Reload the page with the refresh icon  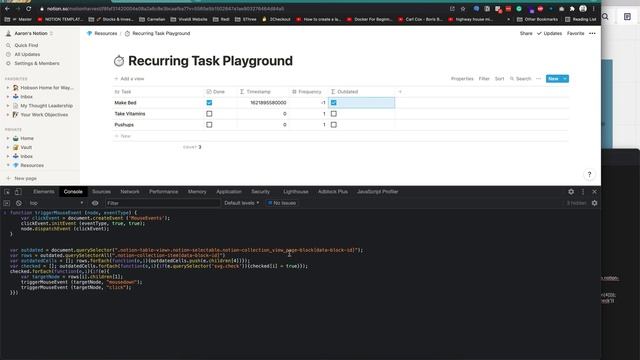pos(29,9)
